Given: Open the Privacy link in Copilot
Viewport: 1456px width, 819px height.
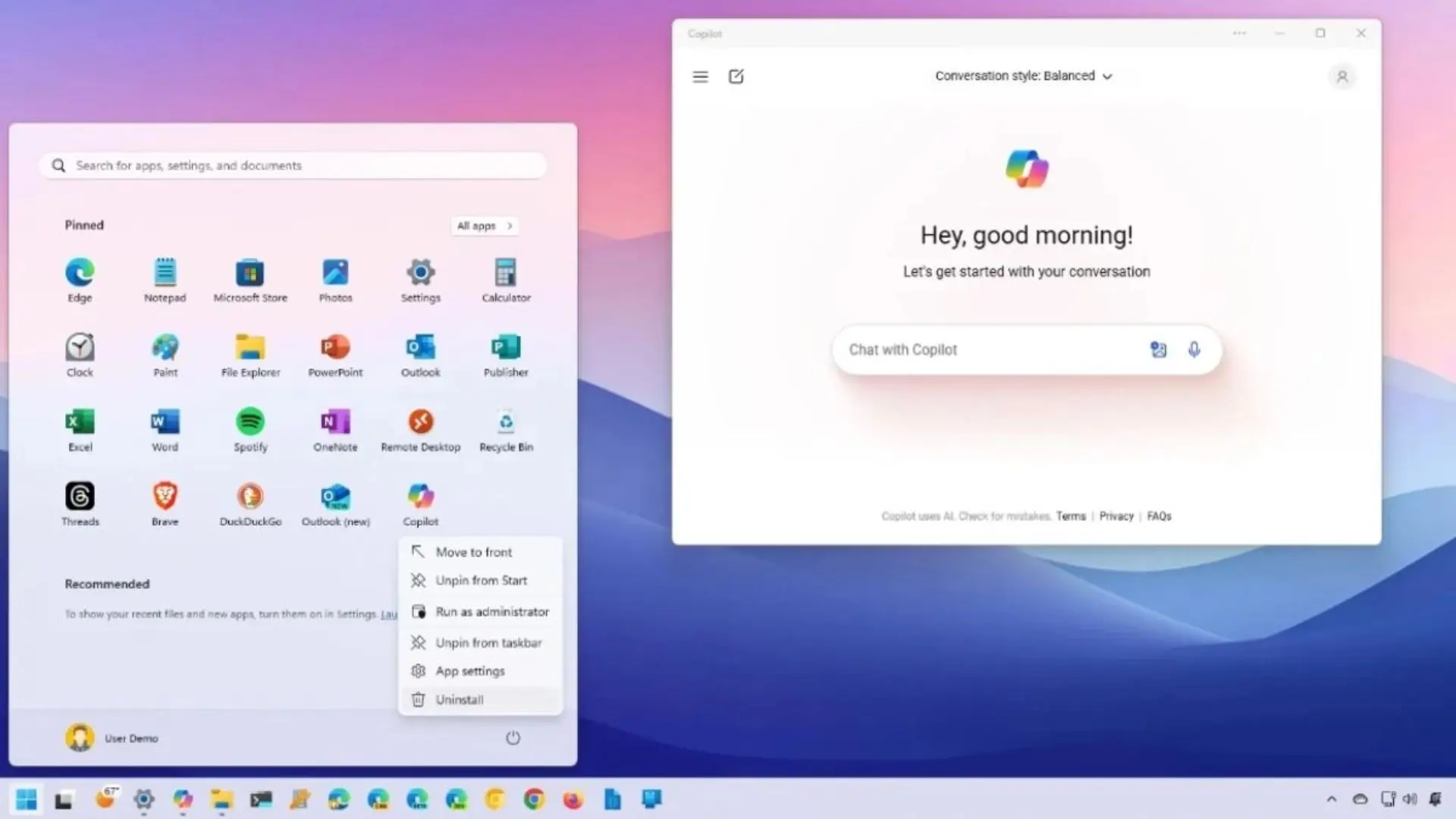Looking at the screenshot, I should click(1116, 516).
